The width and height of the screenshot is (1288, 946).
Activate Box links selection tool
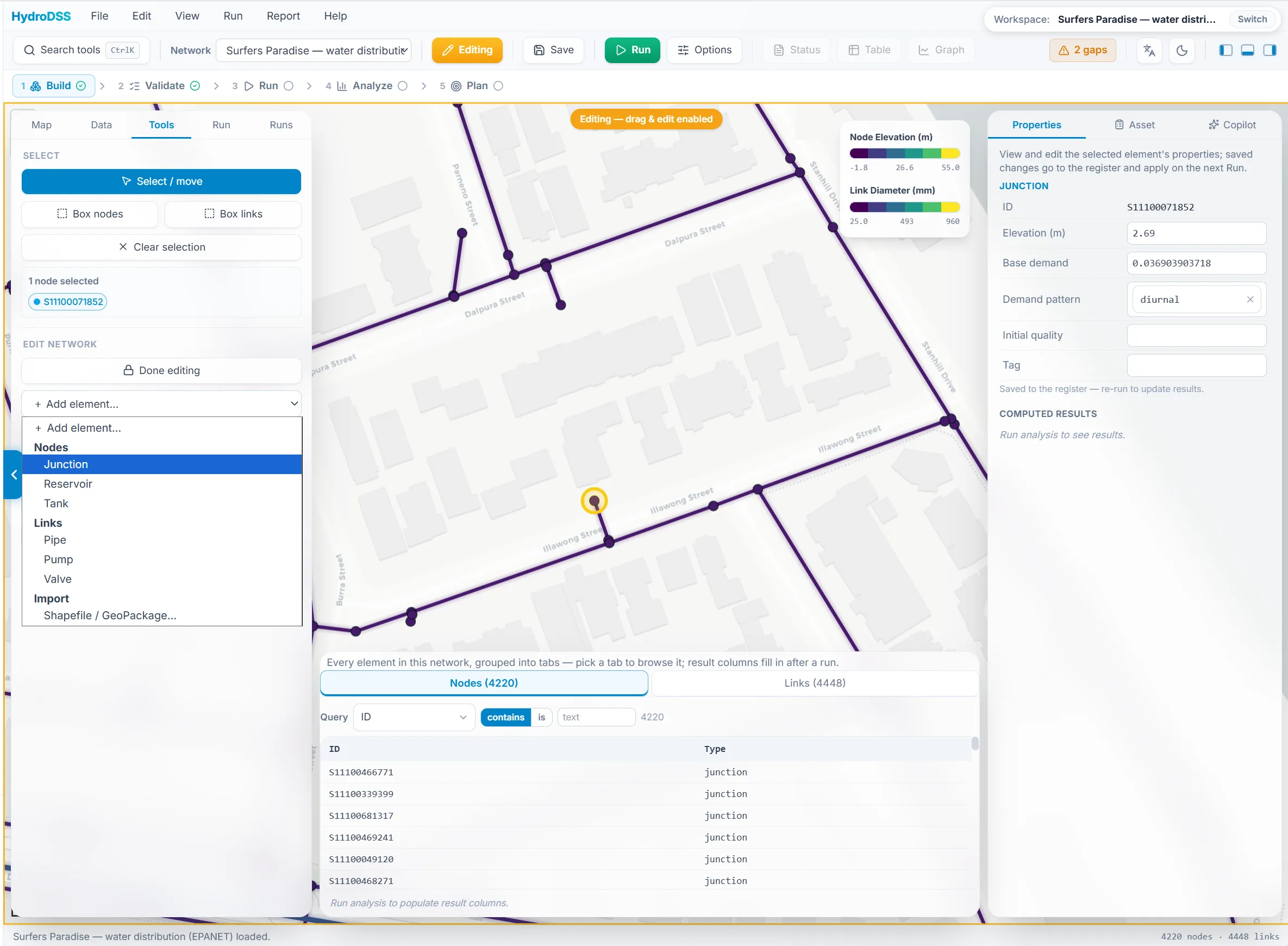pyautogui.click(x=233, y=214)
